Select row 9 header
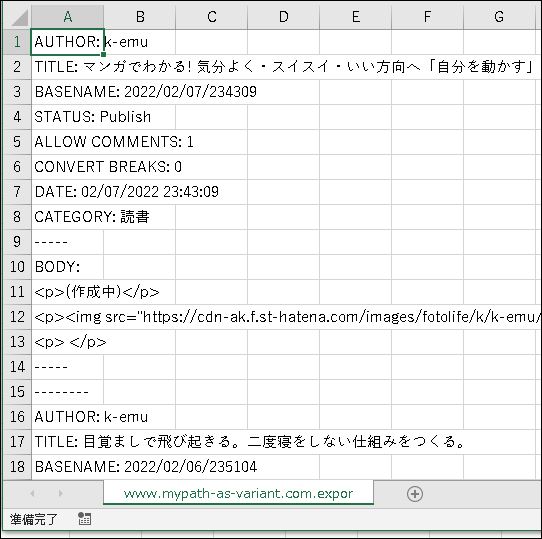This screenshot has height=539, width=542. 17,242
